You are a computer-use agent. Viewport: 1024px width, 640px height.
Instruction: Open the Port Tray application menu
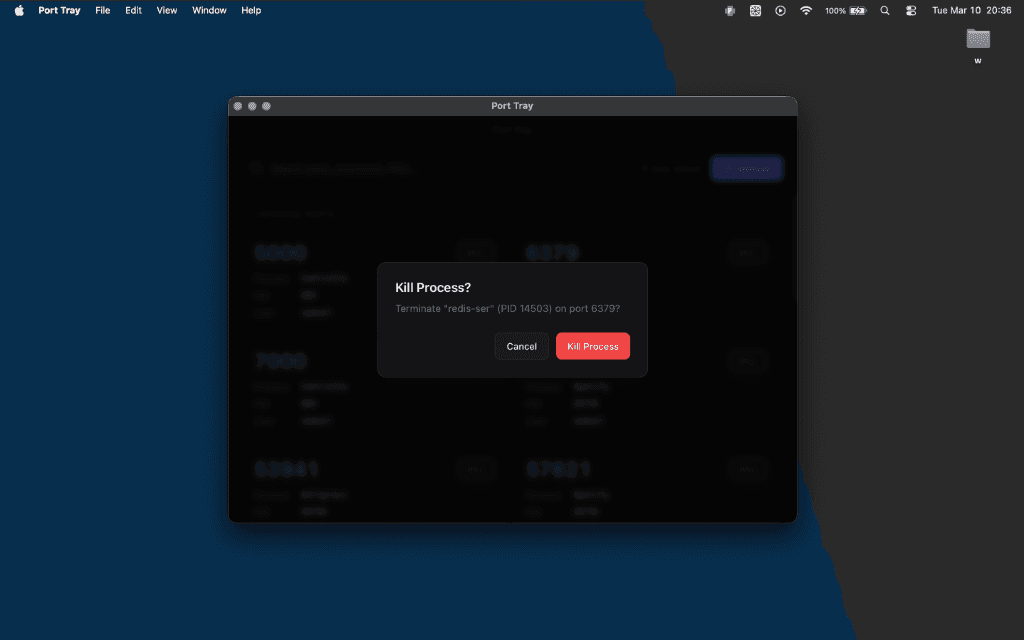point(59,10)
